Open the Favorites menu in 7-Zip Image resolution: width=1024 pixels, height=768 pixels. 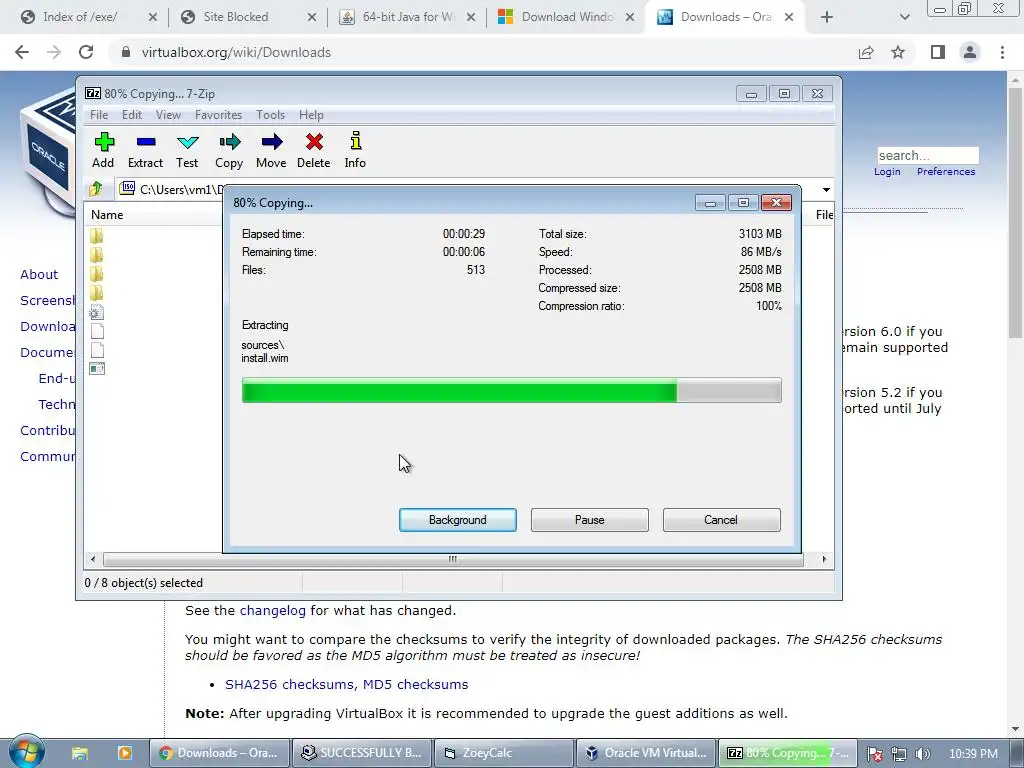218,115
